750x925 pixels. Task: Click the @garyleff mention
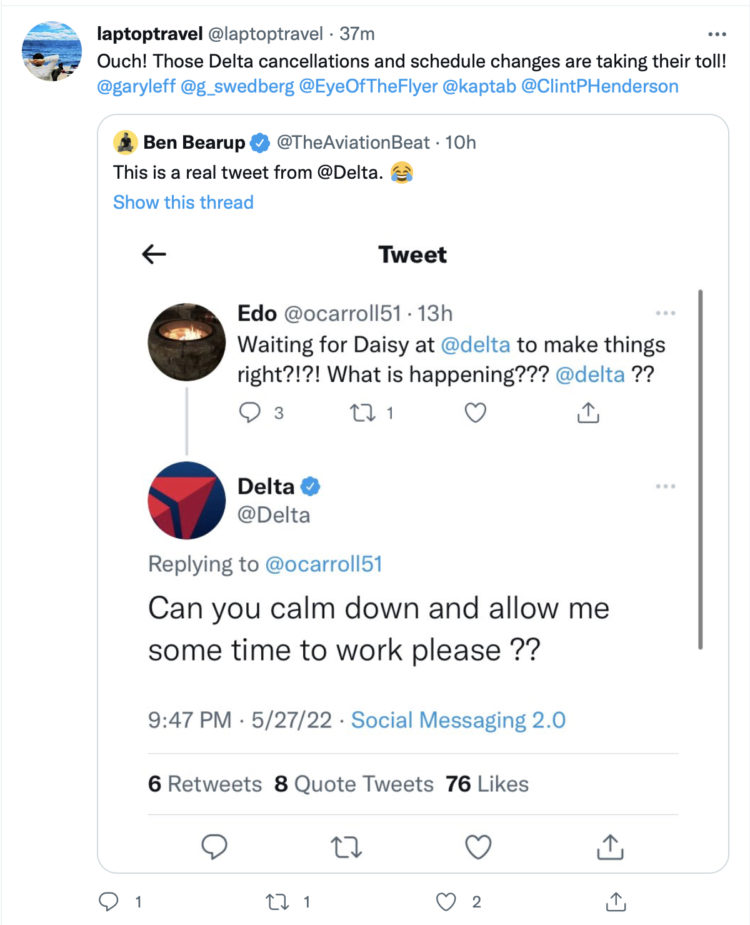(131, 85)
